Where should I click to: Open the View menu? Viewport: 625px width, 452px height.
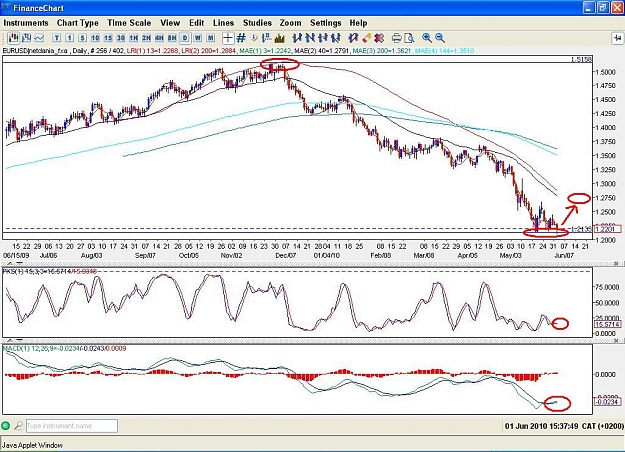pos(170,23)
